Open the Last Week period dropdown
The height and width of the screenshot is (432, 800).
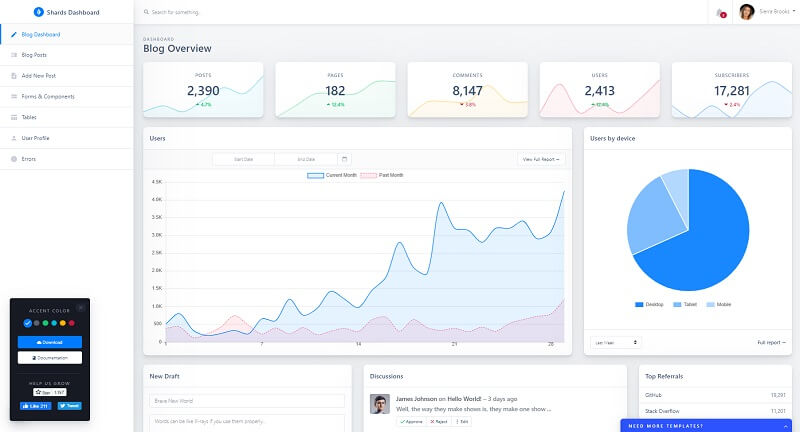615,342
